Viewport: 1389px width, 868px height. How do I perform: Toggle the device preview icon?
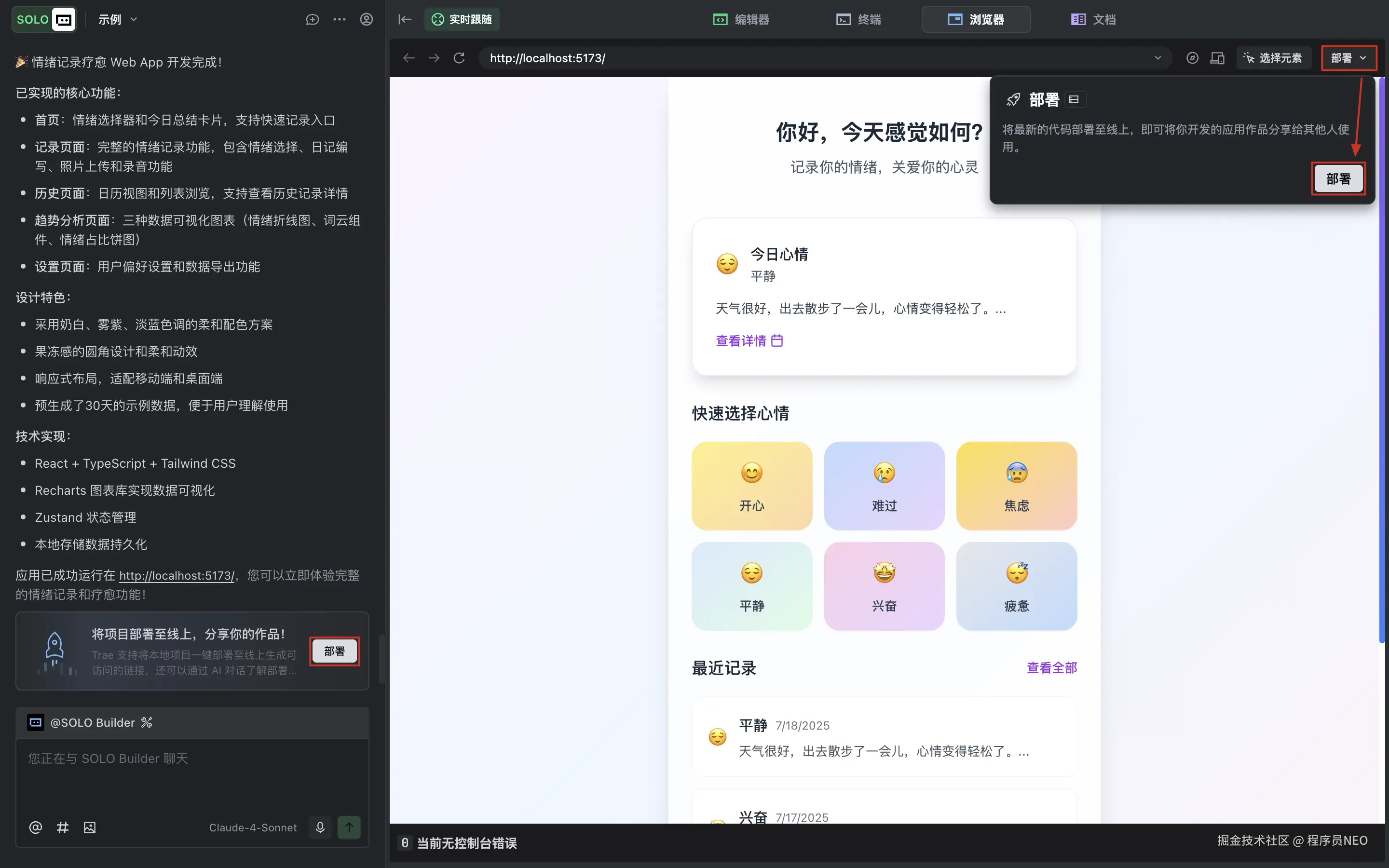(1217, 57)
